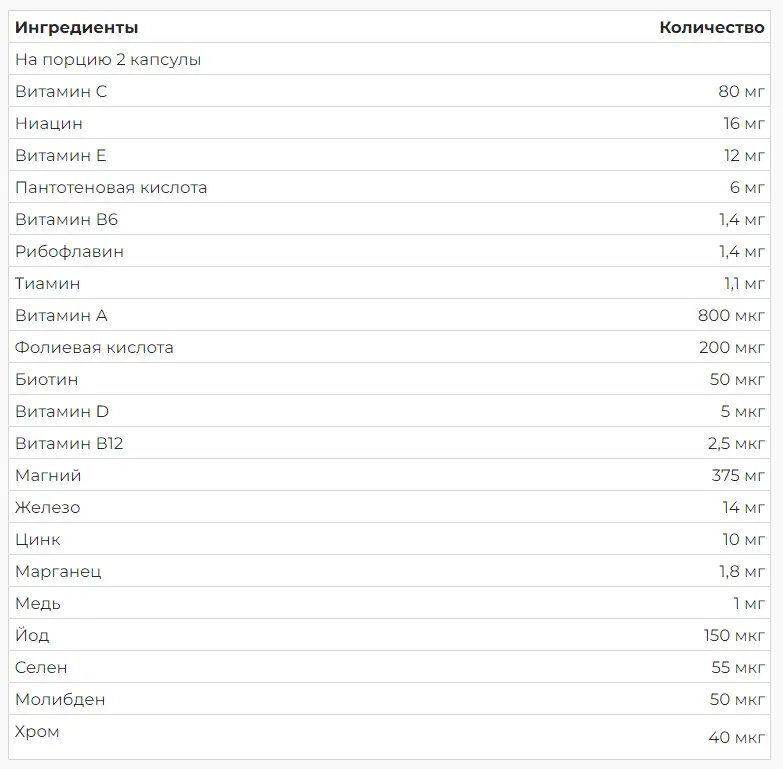783x769 pixels.
Task: Select the Витамин B12 cell
Action: 69,444
